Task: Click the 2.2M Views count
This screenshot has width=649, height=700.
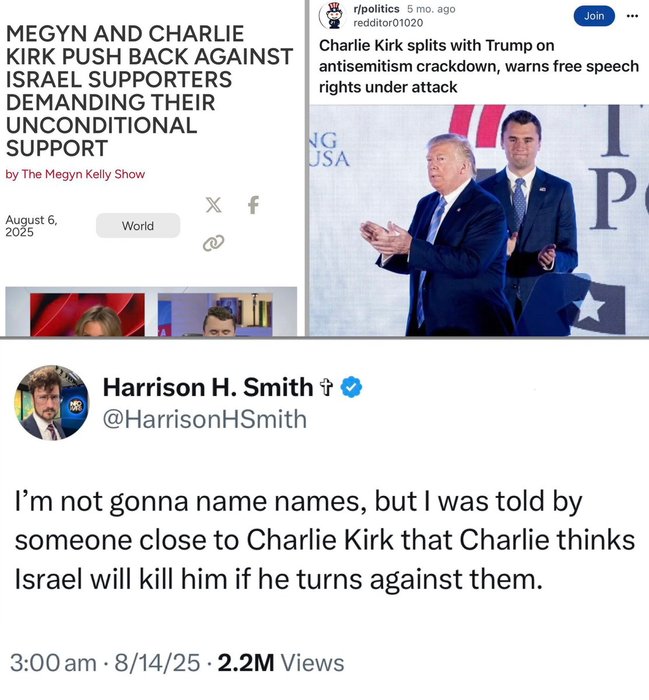Action: click(281, 662)
